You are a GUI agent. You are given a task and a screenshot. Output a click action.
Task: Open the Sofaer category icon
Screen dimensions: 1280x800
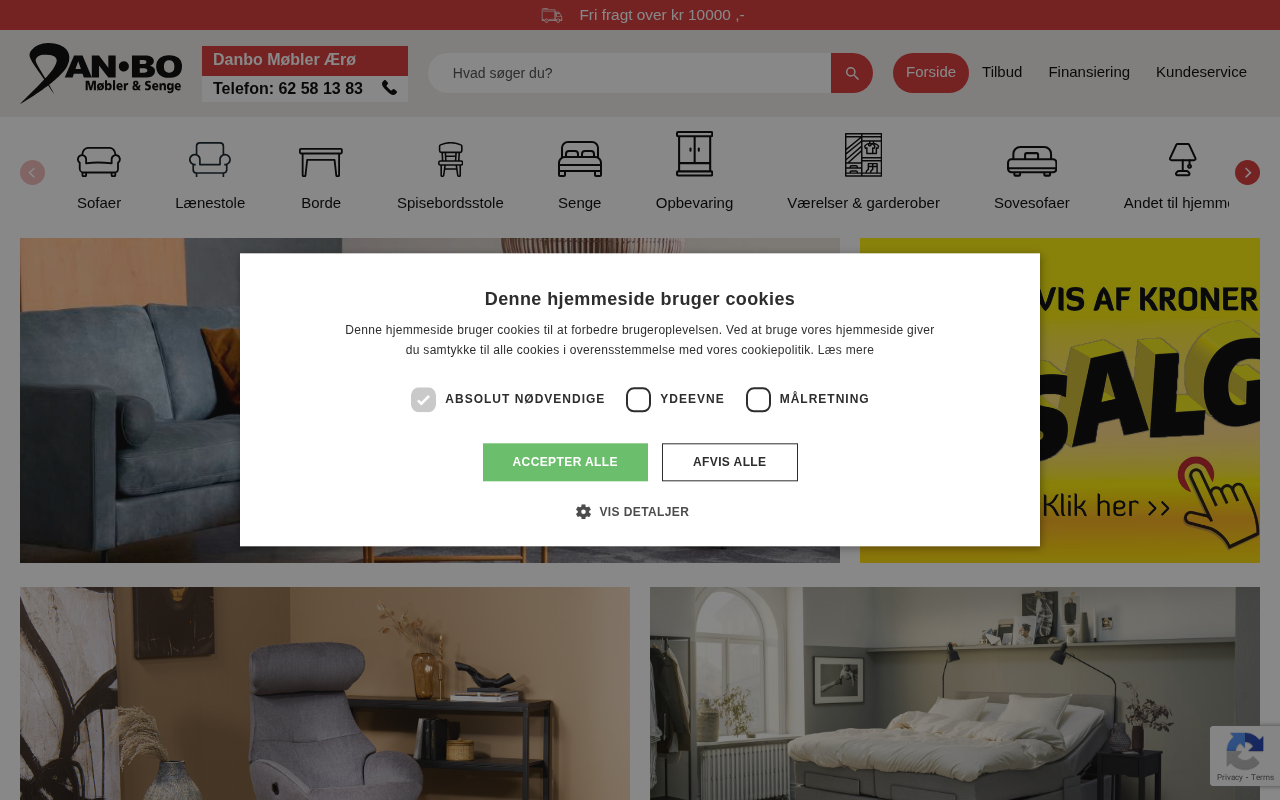tap(99, 160)
